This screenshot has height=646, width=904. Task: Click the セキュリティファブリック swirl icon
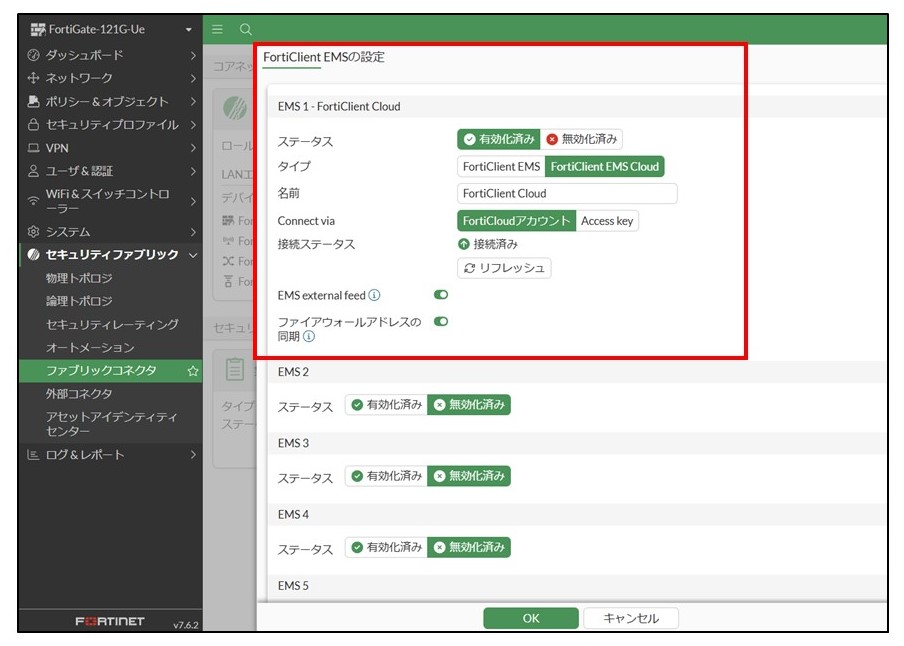point(33,254)
